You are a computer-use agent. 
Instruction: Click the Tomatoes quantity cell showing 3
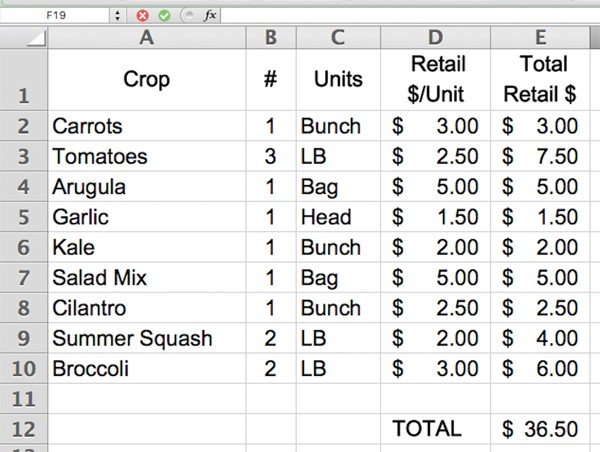pos(270,157)
